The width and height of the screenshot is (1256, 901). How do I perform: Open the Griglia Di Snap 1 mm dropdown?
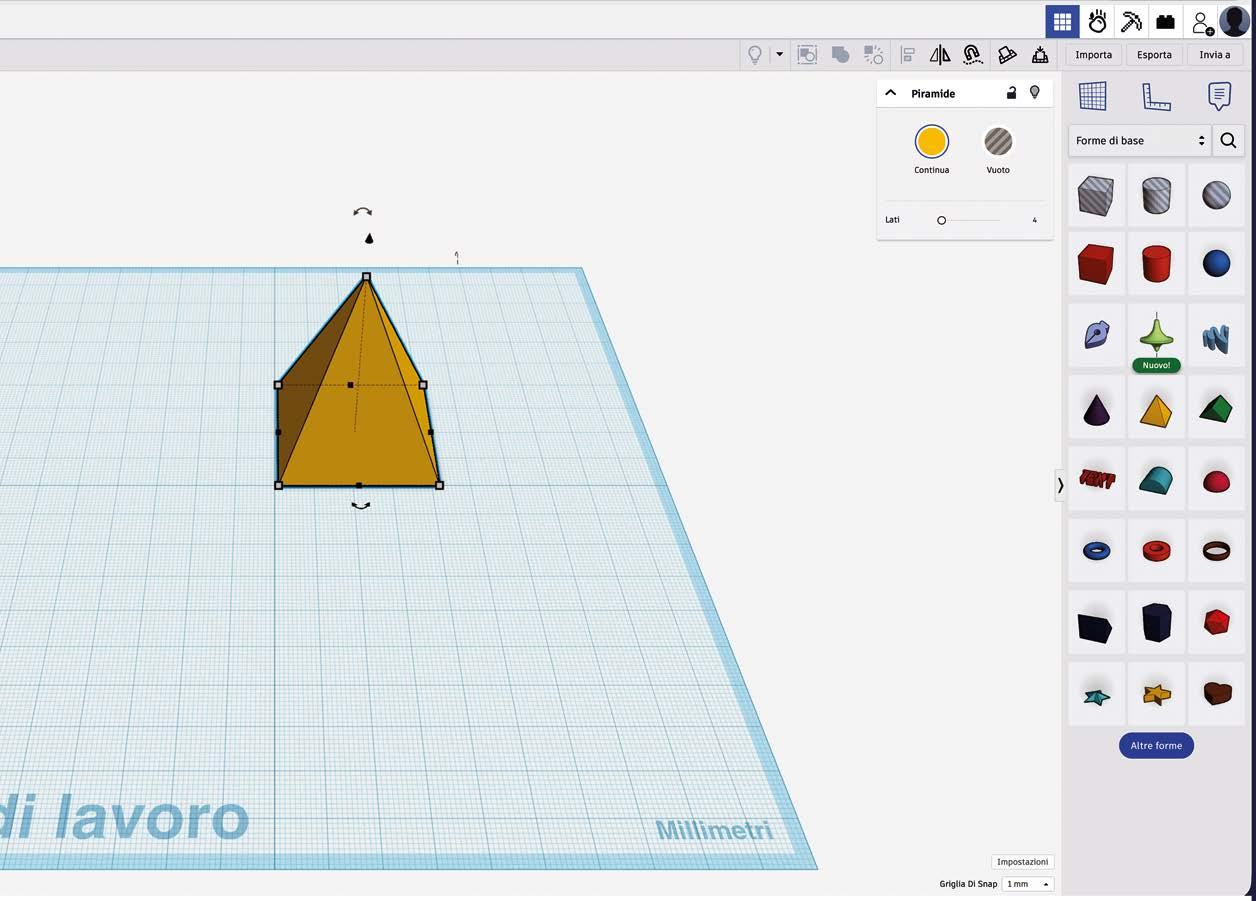point(1027,884)
